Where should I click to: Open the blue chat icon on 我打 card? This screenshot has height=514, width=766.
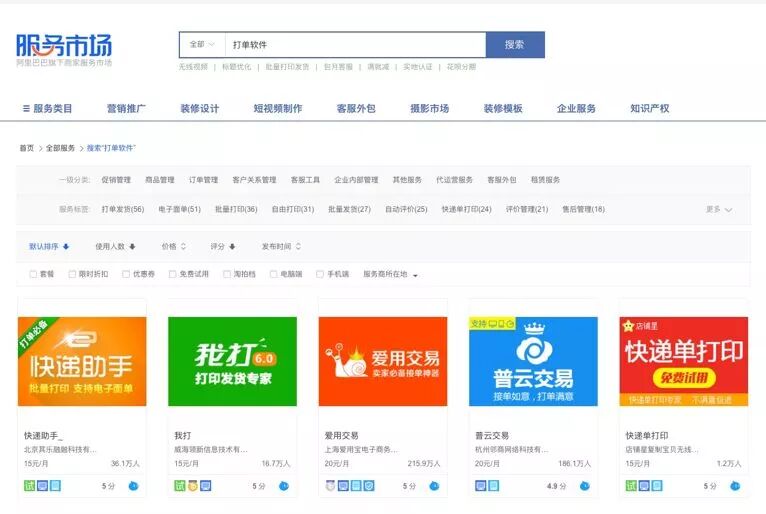(x=284, y=486)
